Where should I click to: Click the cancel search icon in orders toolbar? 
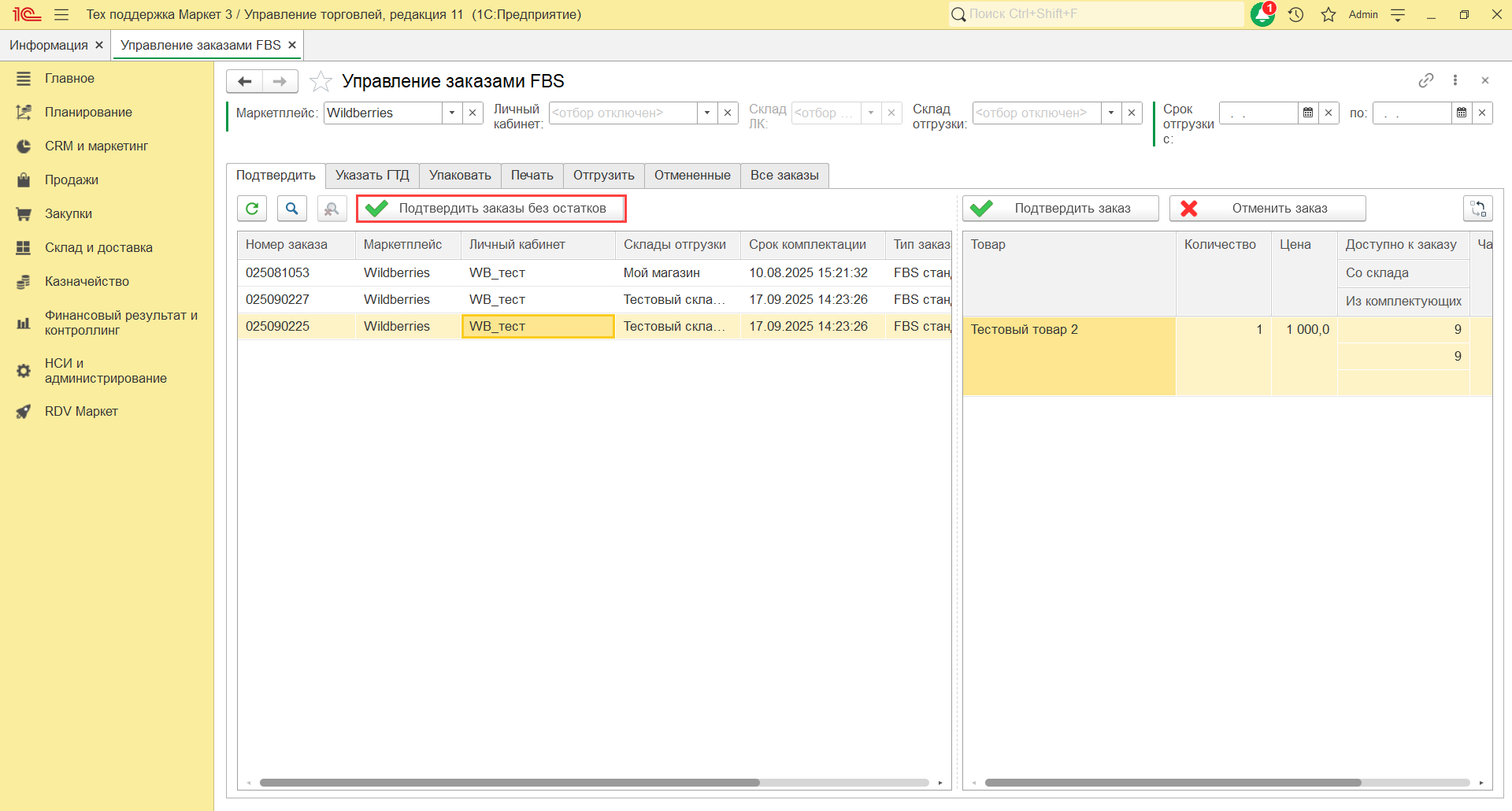coord(332,209)
